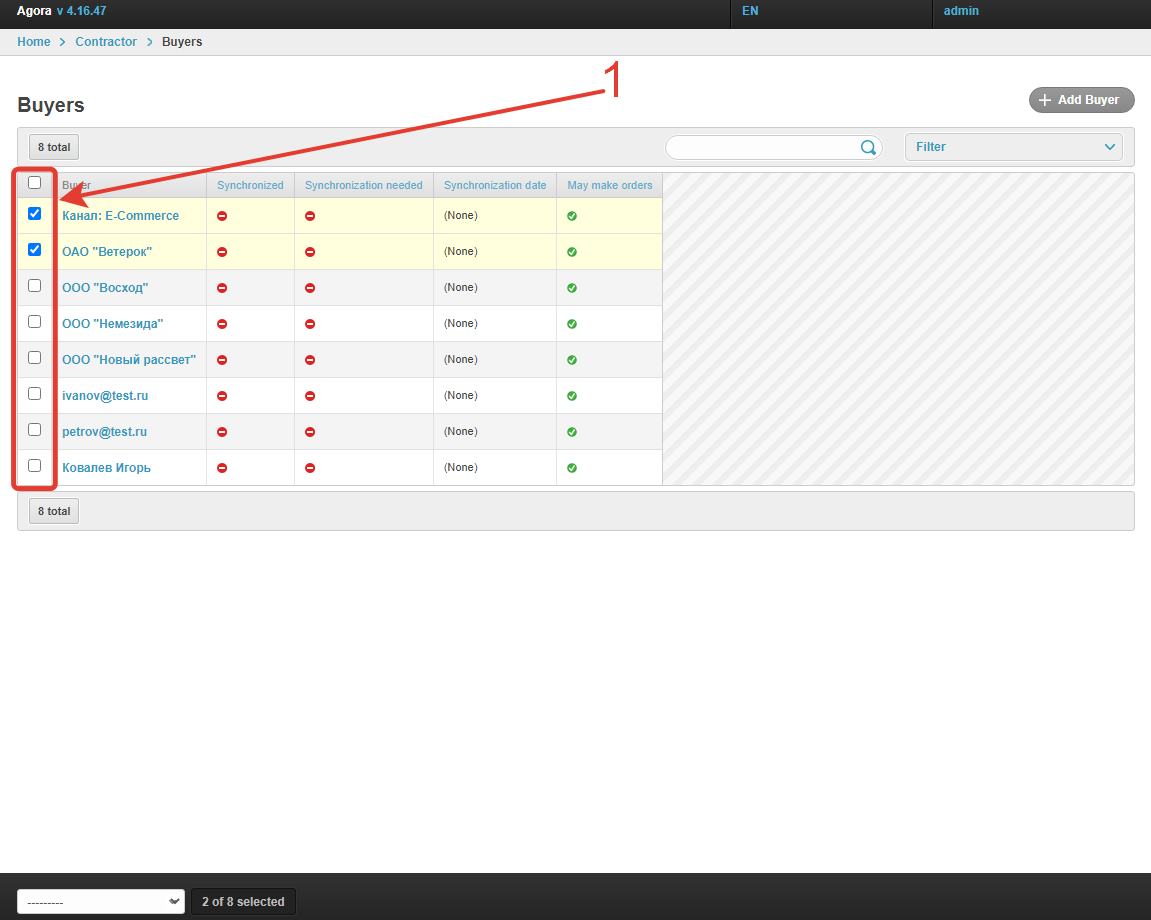Screen dimensions: 1151x920
Task: Toggle the select-all checkbox in table header
Action: [x=35, y=183]
